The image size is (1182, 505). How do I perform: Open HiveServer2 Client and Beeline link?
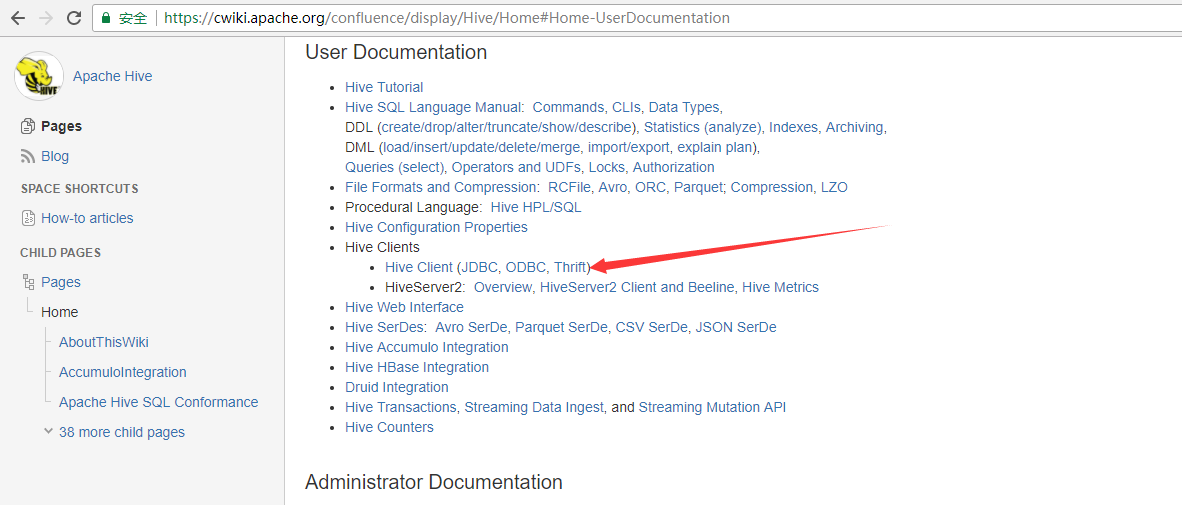tap(638, 287)
